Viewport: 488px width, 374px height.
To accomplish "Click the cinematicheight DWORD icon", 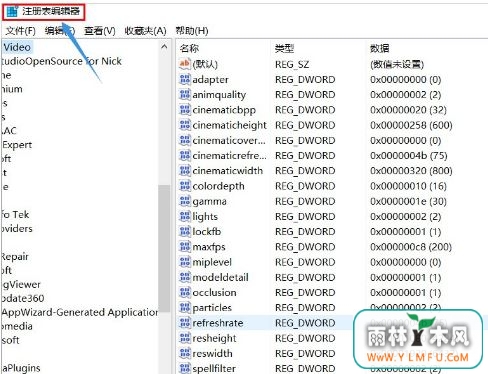I will coord(185,125).
